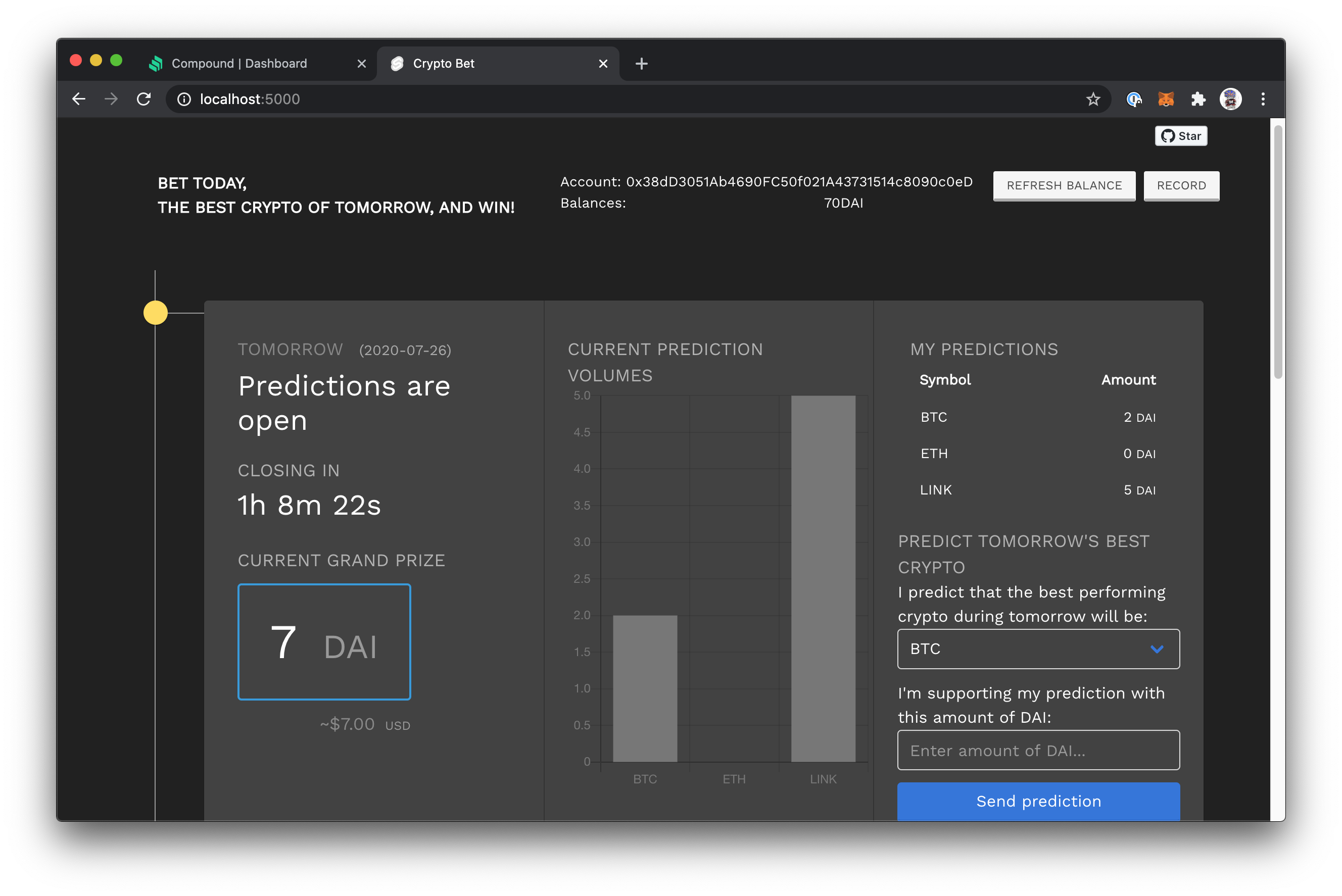
Task: Open a new tab with plus icon
Action: [641, 64]
